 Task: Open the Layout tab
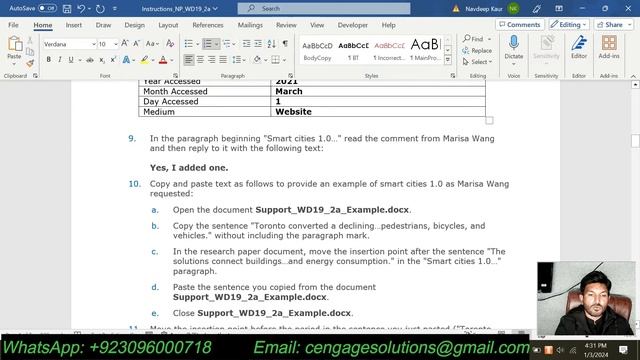168,25
